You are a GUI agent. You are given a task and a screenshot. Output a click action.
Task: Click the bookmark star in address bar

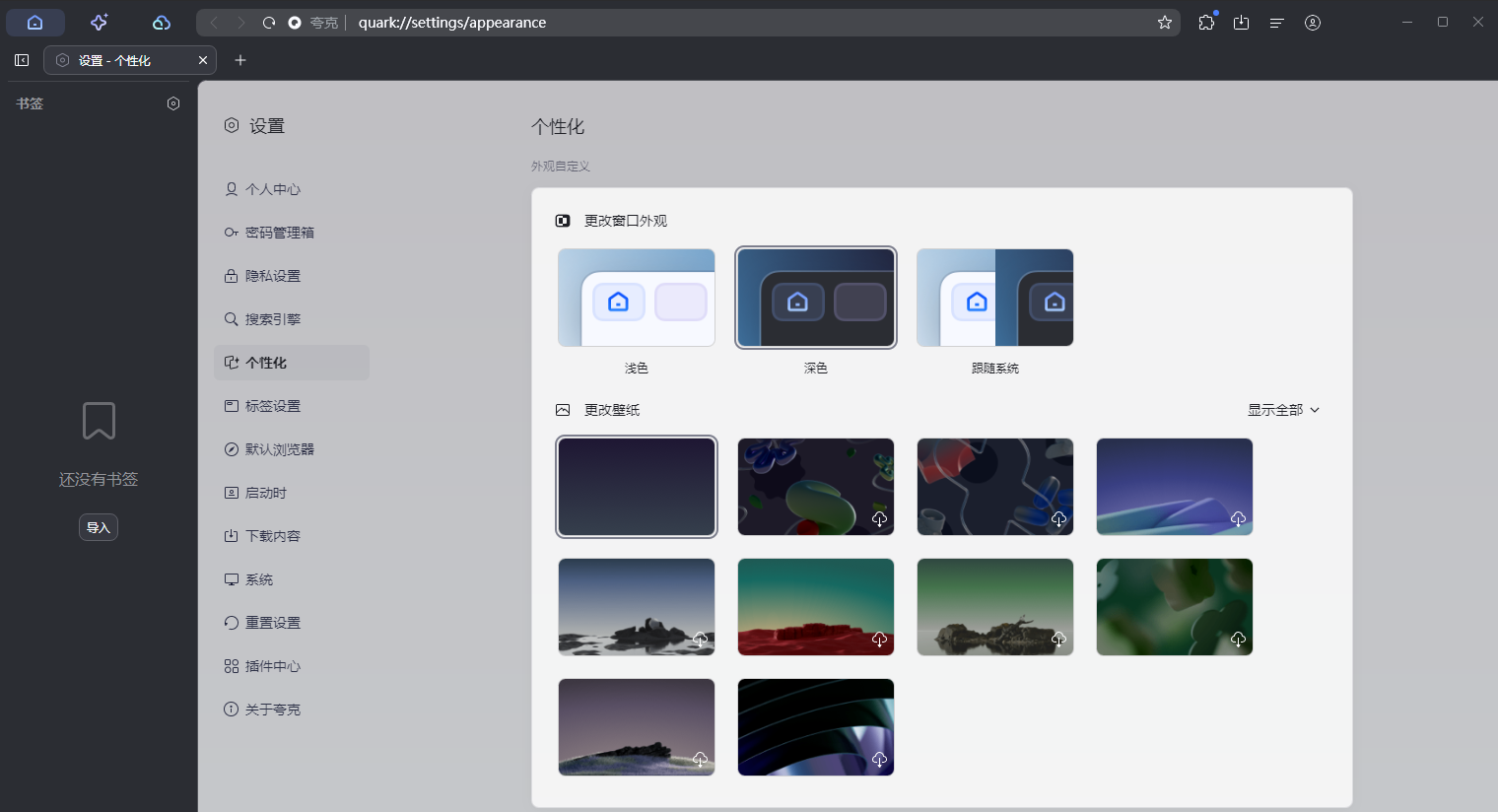1164,23
